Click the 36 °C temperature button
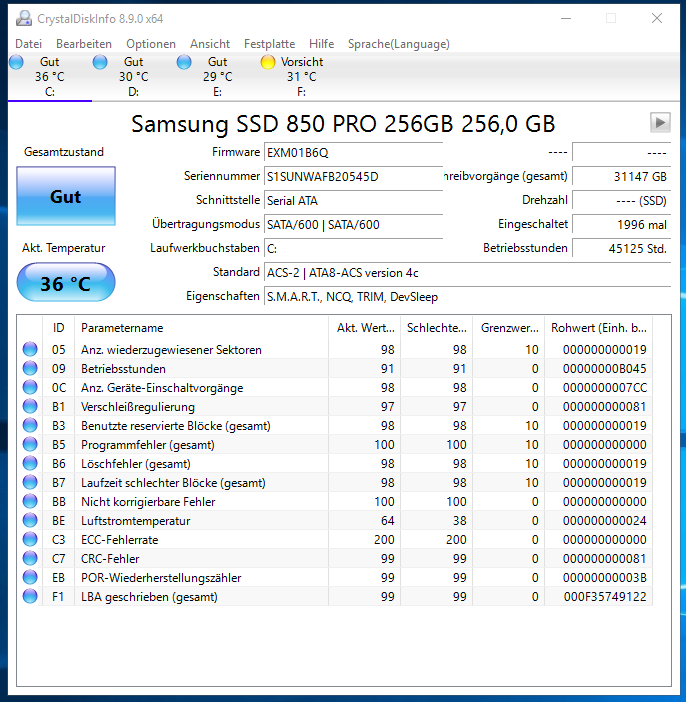 pos(66,283)
